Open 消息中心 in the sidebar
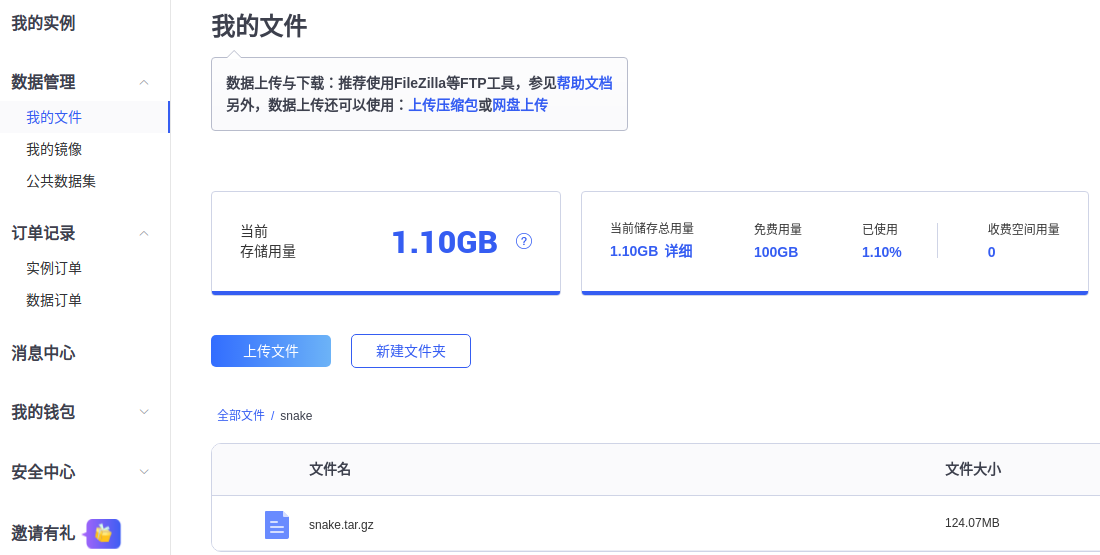This screenshot has width=1100, height=555. point(43,353)
